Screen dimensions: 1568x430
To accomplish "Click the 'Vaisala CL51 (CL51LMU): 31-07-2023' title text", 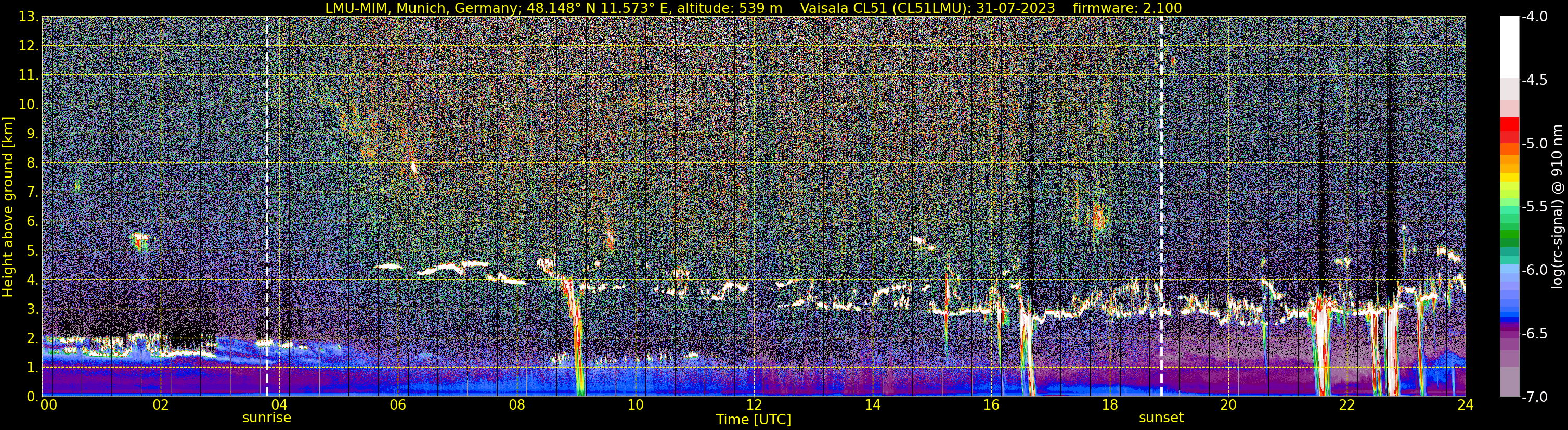I will [928, 8].
